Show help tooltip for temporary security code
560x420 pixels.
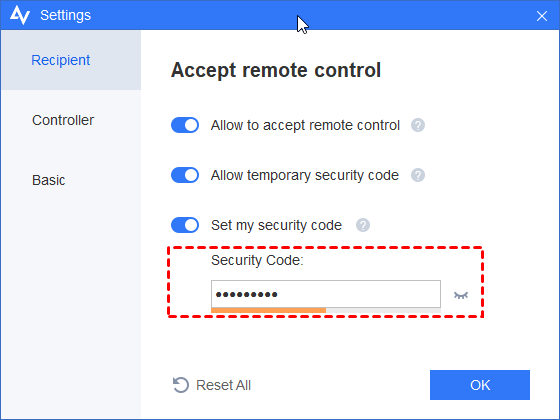[x=418, y=175]
